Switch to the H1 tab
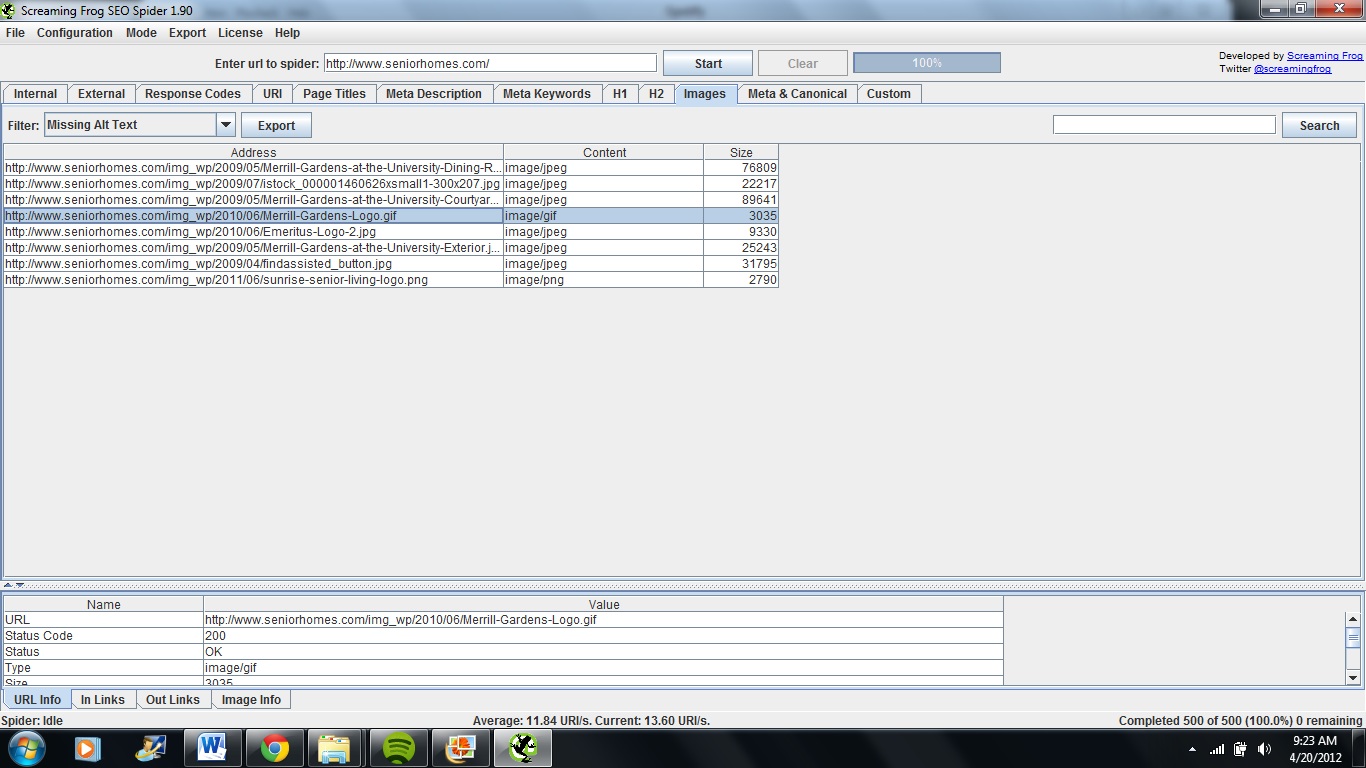The height and width of the screenshot is (768, 1366). coord(620,94)
